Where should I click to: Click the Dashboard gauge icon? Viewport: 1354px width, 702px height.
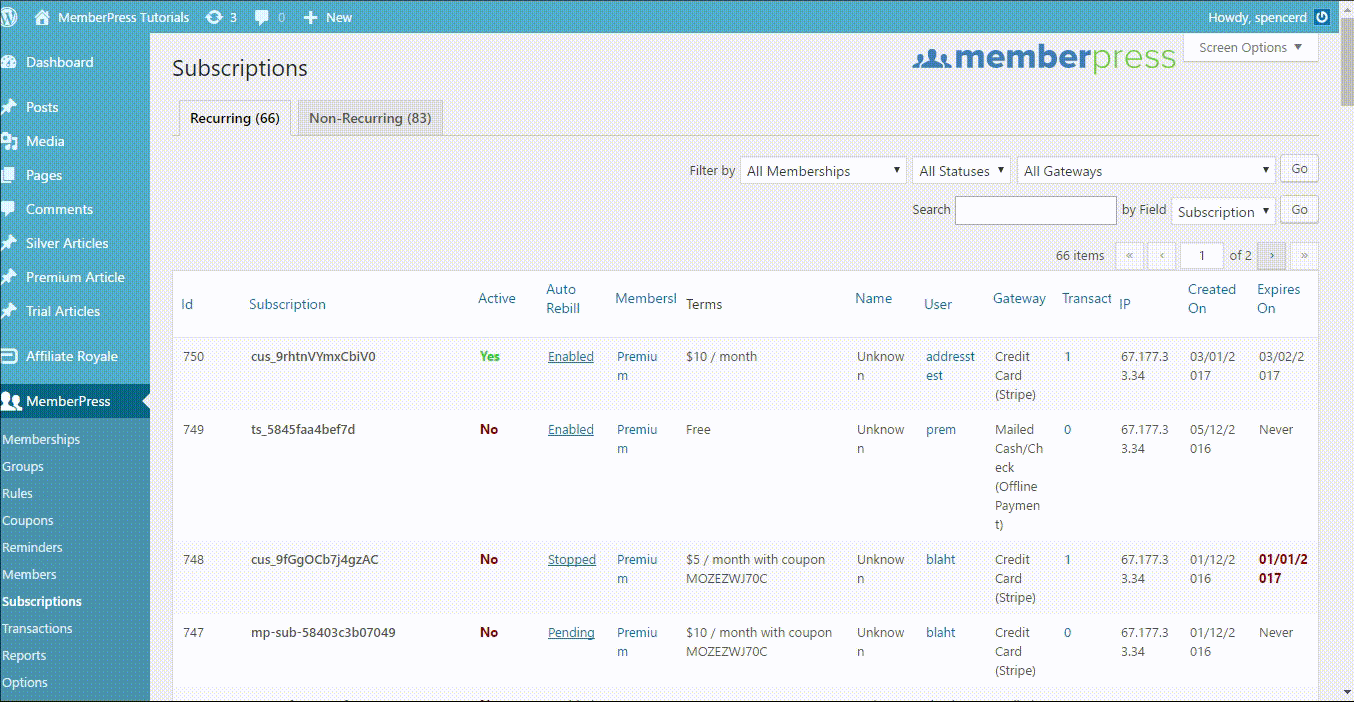click(x=9, y=62)
